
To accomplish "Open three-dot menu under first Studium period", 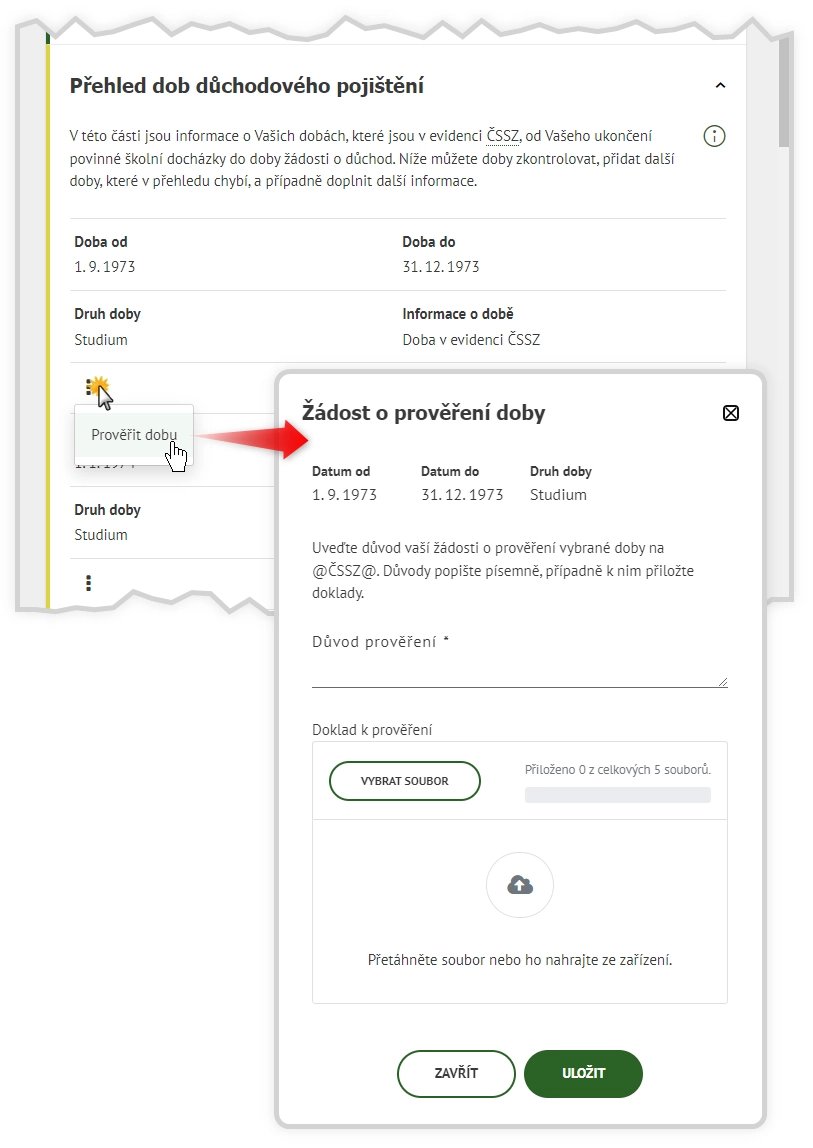I will coord(90,385).
